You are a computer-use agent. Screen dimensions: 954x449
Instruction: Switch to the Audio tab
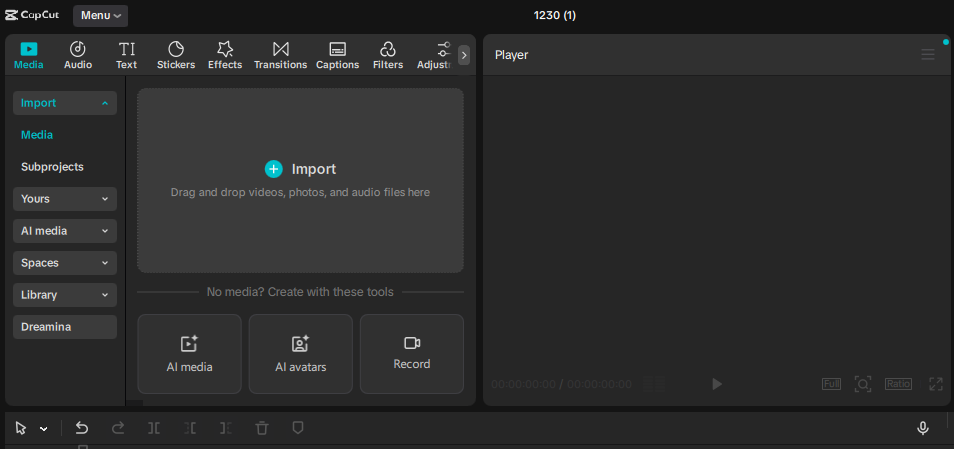(x=78, y=55)
